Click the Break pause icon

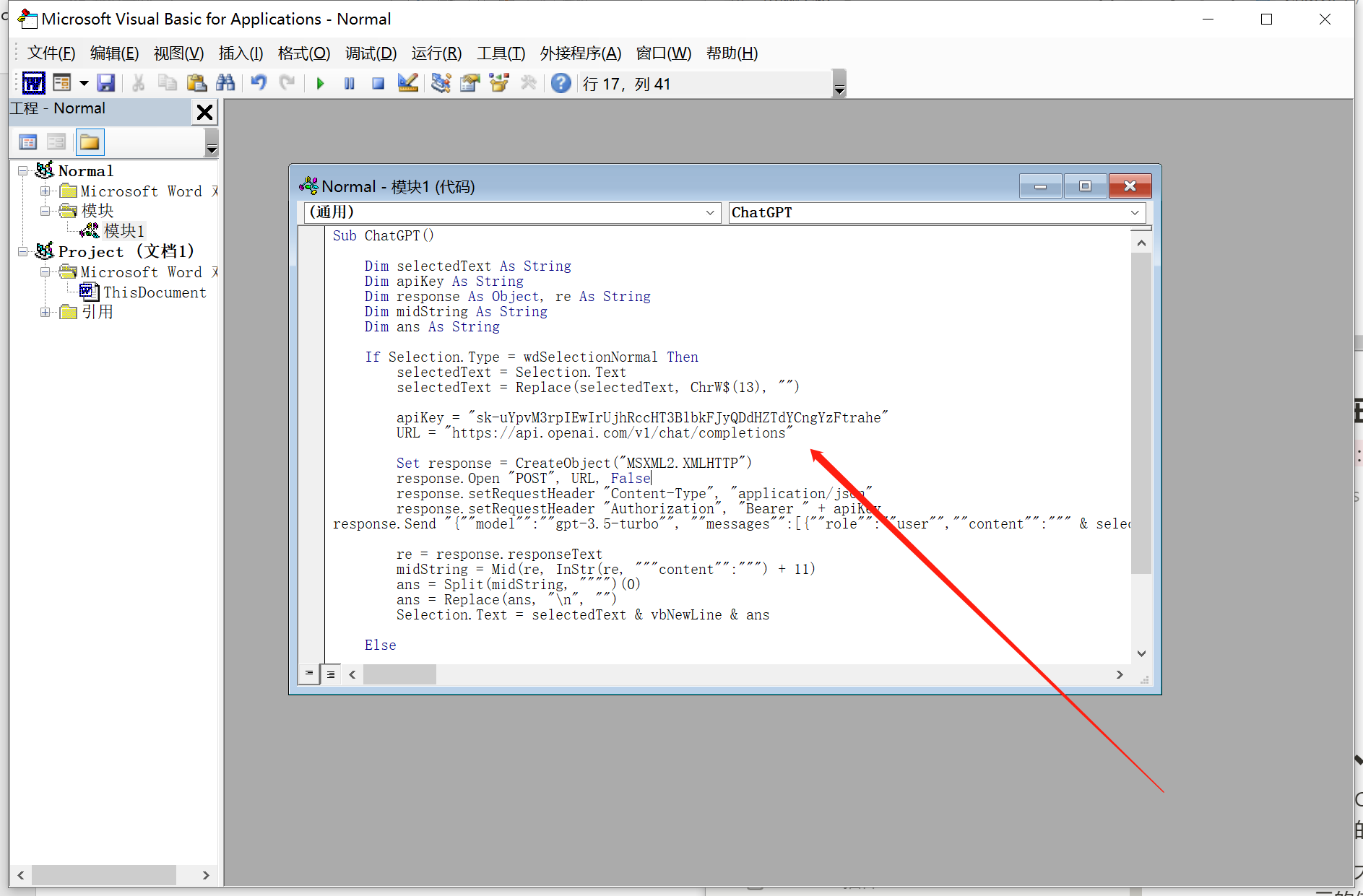[x=349, y=84]
